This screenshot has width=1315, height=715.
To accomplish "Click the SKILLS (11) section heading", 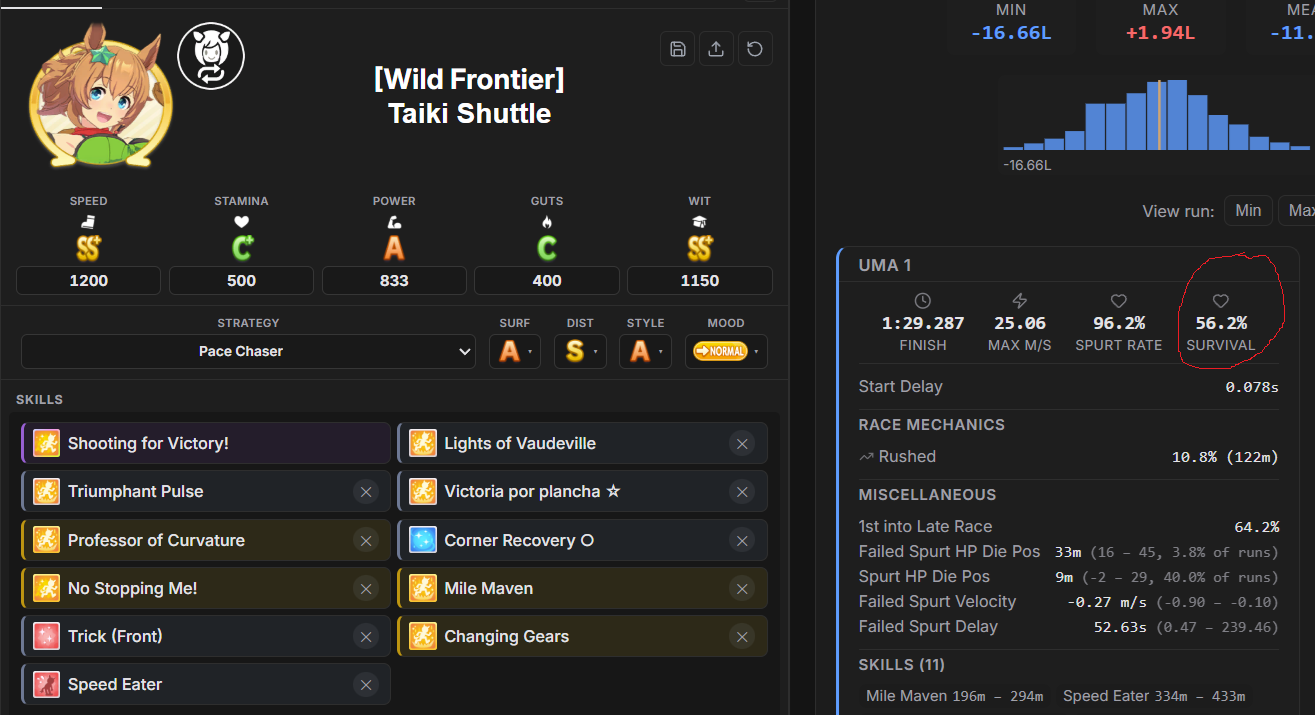I will coord(900,665).
